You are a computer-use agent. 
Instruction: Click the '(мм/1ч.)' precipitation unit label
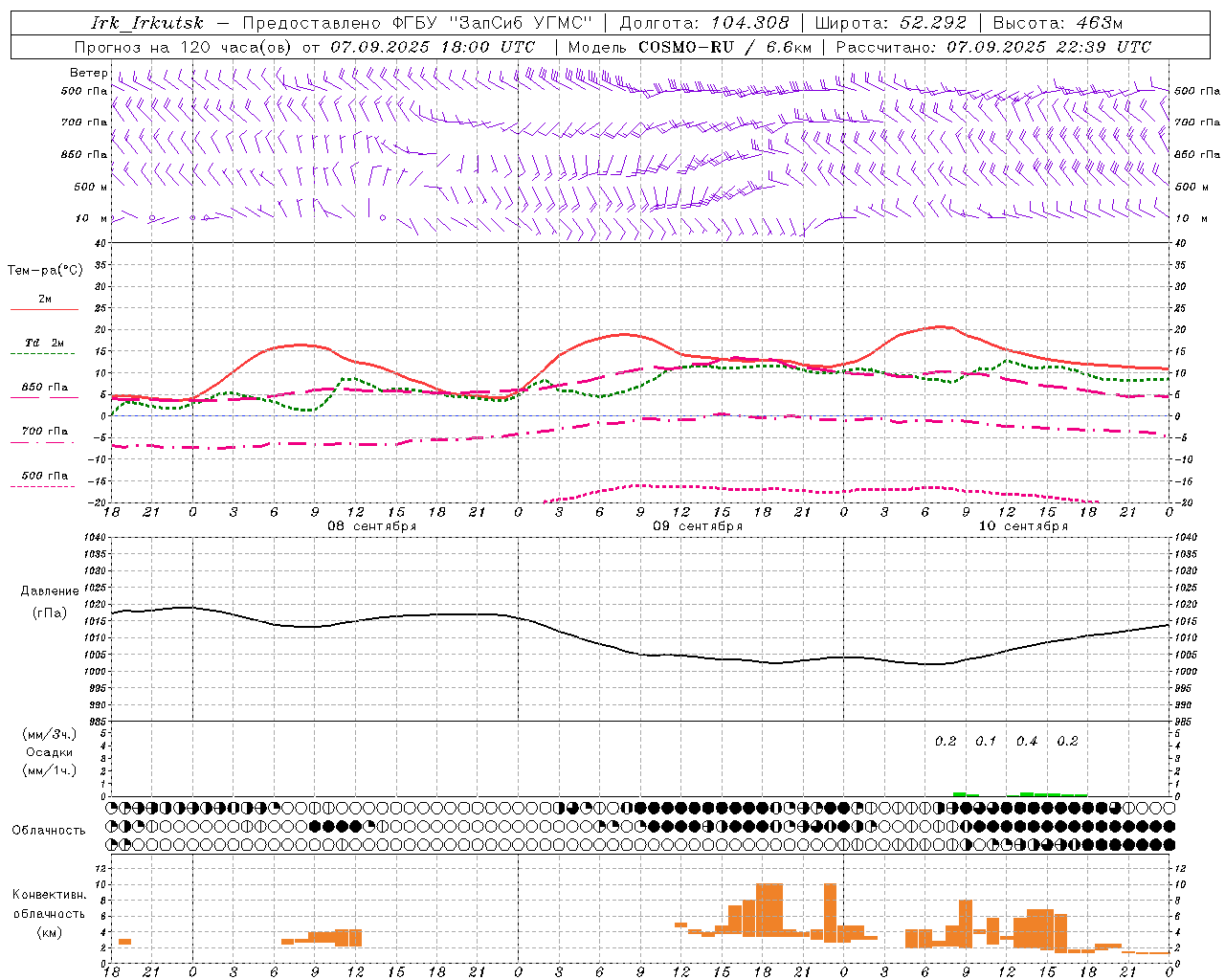[50, 770]
